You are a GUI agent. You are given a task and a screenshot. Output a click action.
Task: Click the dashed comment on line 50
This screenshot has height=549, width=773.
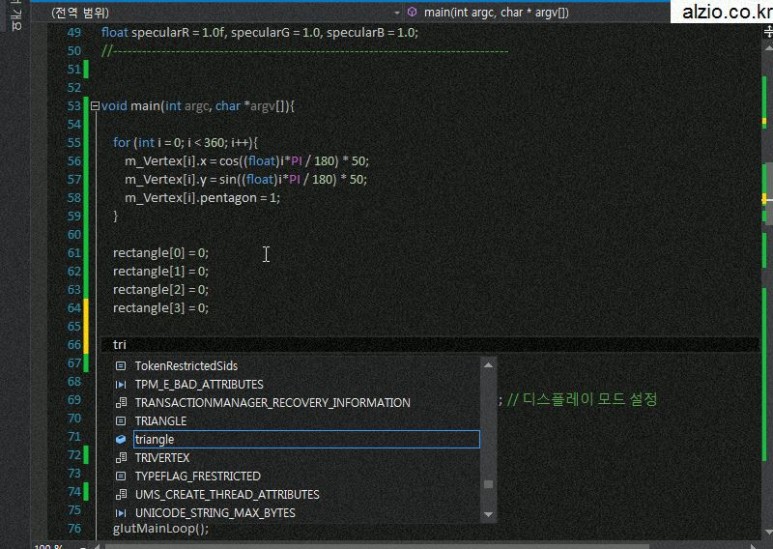(304, 51)
